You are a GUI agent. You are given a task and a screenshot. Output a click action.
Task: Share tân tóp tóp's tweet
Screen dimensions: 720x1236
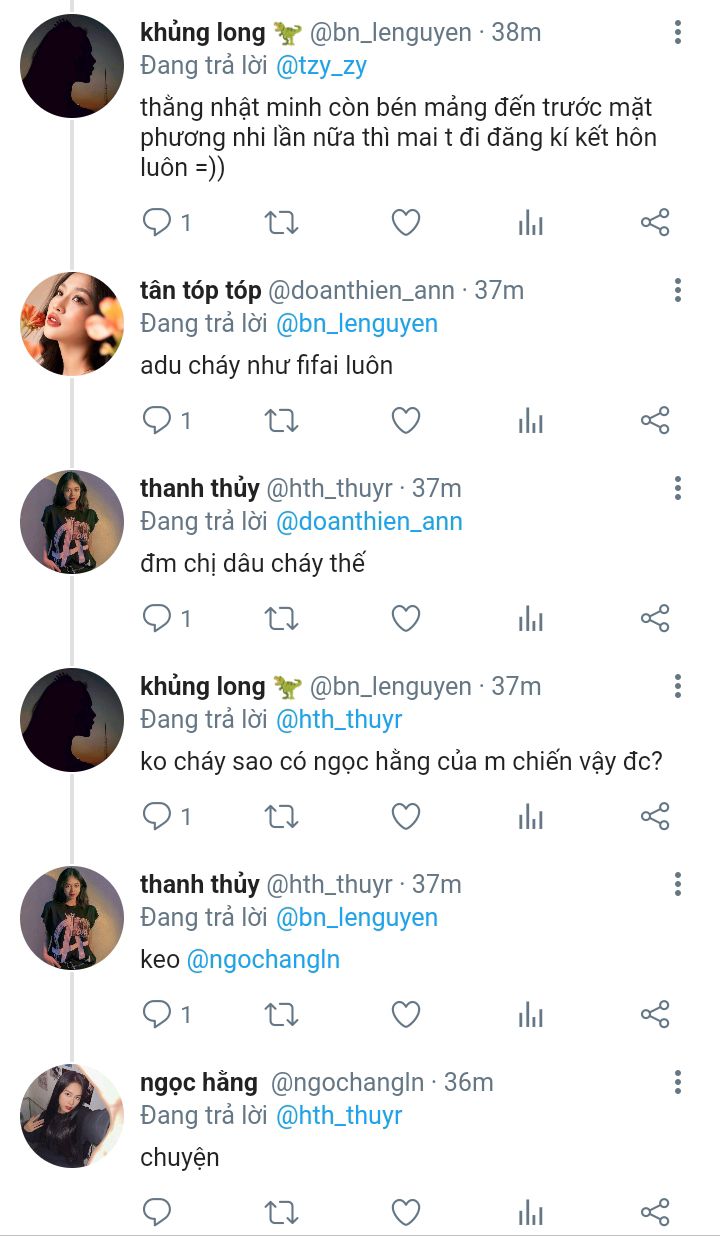coord(654,420)
